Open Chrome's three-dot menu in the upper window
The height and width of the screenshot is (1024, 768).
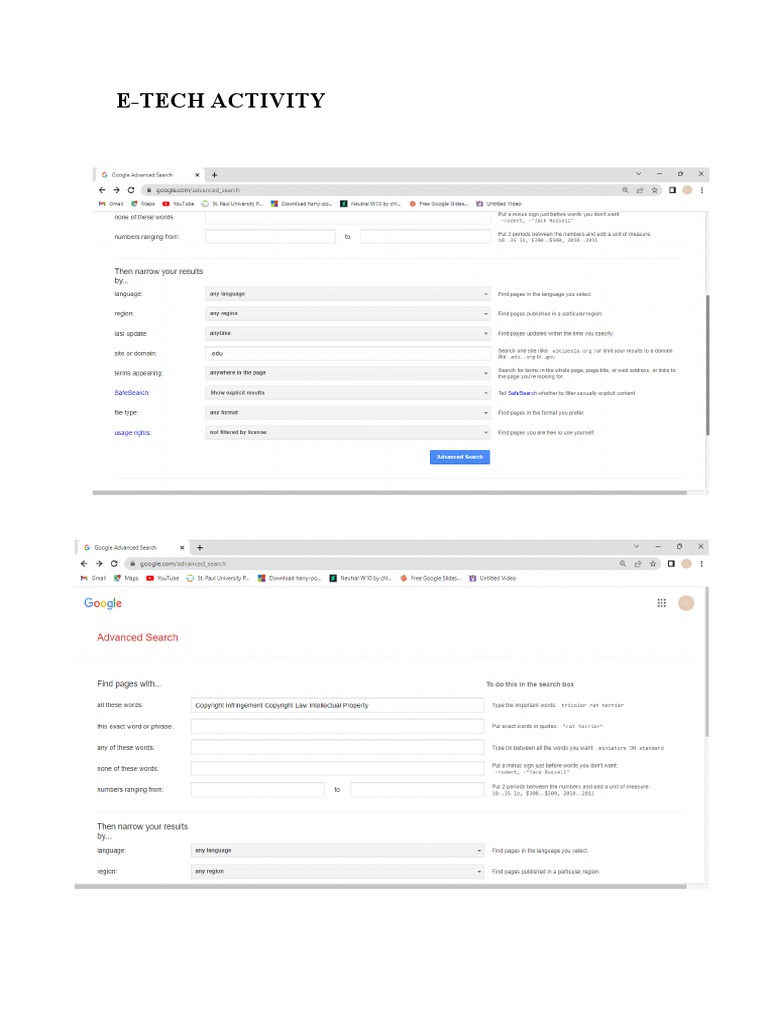pyautogui.click(x=702, y=189)
